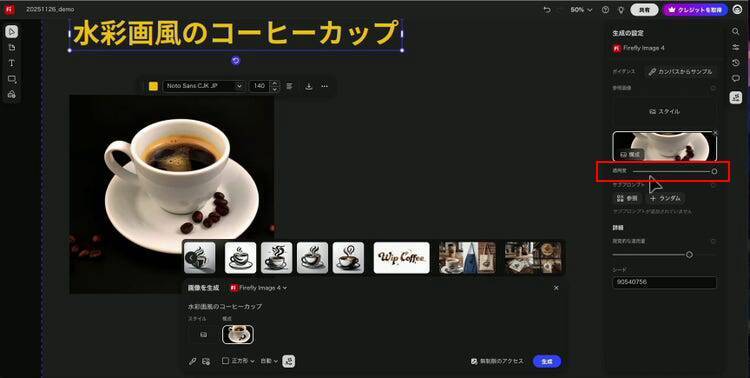Click the empty style slot in generate panel
Viewport: 750px width, 378px height.
pyautogui.click(x=203, y=334)
